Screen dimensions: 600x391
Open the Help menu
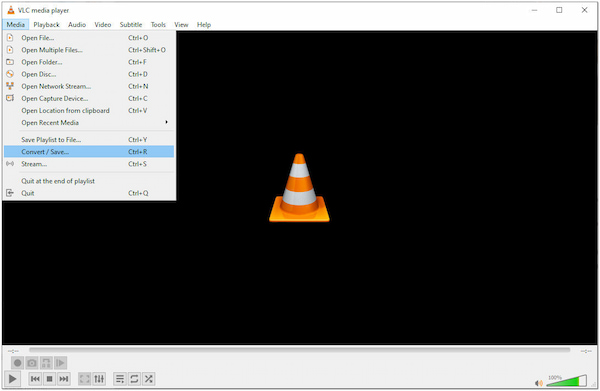coord(204,24)
